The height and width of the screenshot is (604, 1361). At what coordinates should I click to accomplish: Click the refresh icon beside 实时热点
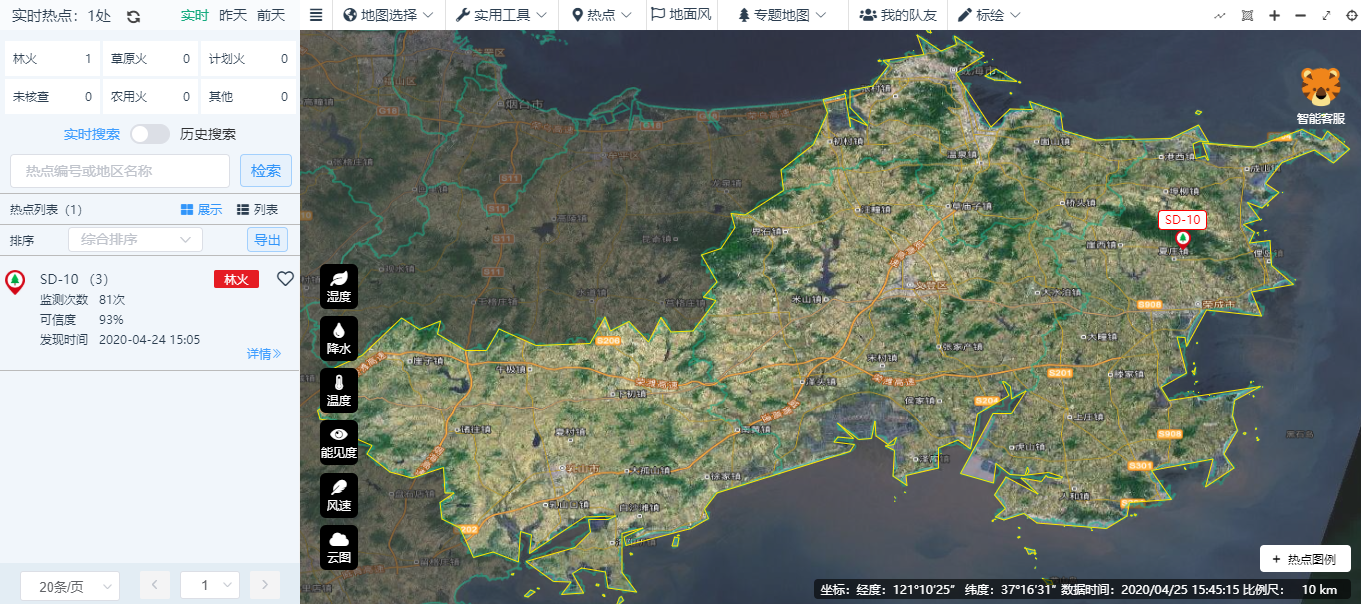[133, 16]
